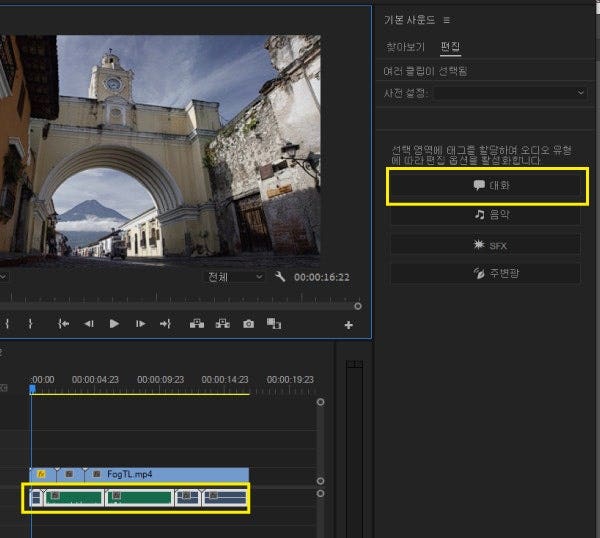This screenshot has width=600, height=538.
Task: Click the Extract button
Action: tap(222, 324)
